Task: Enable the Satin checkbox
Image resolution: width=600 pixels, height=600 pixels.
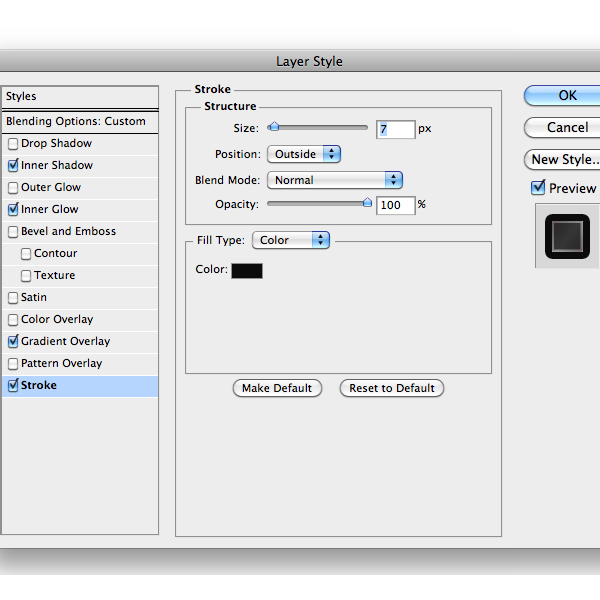Action: (x=13, y=298)
